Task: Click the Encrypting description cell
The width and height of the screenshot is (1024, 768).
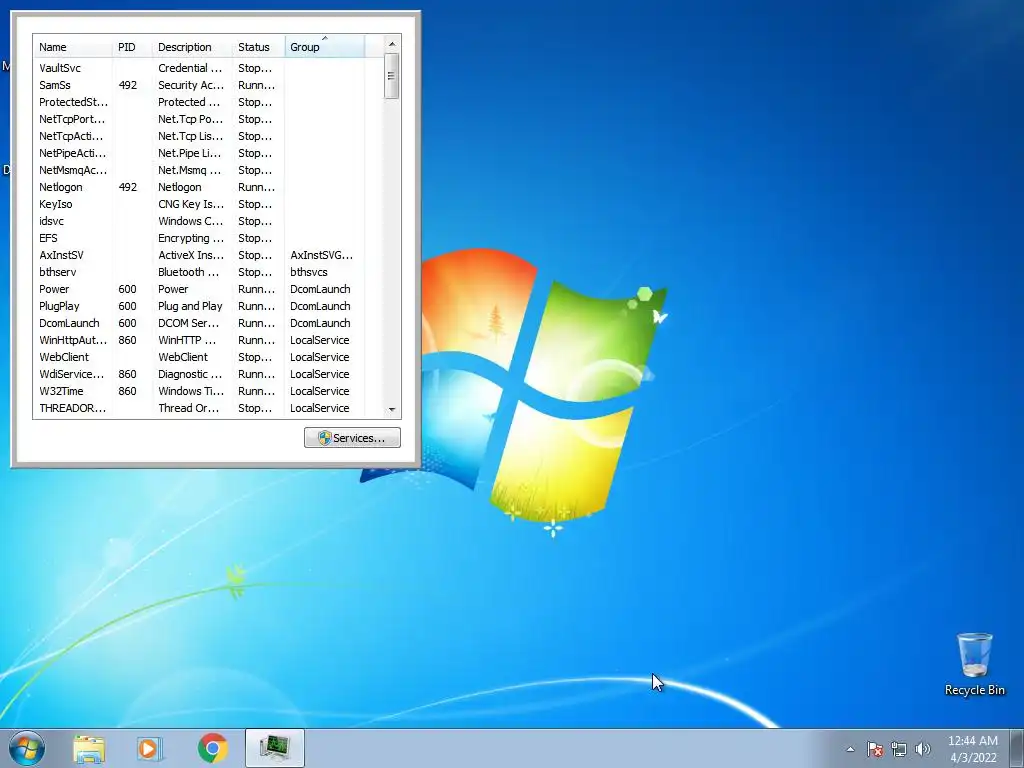Action: pyautogui.click(x=191, y=238)
